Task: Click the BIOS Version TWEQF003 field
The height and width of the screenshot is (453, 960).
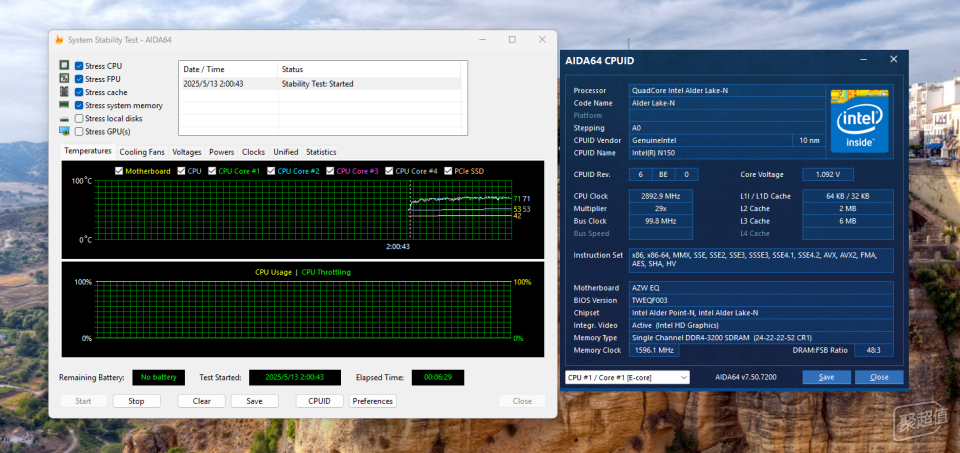Action: [761, 300]
